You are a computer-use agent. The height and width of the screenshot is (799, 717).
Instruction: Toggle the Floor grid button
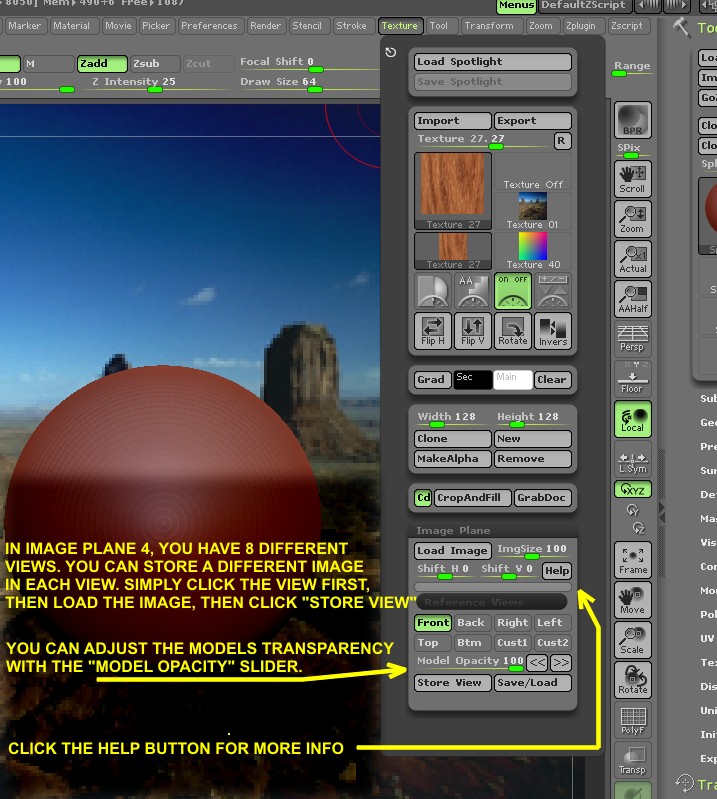[632, 379]
